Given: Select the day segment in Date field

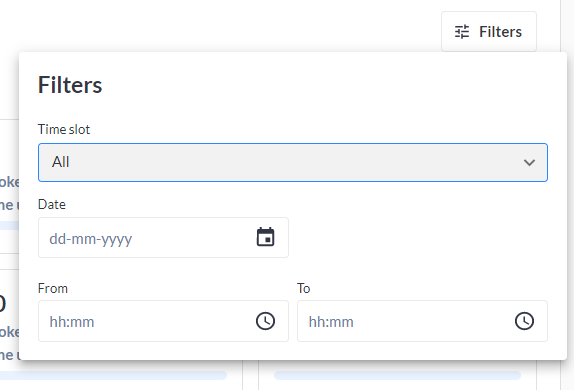Looking at the screenshot, I should pyautogui.click(x=58, y=239).
